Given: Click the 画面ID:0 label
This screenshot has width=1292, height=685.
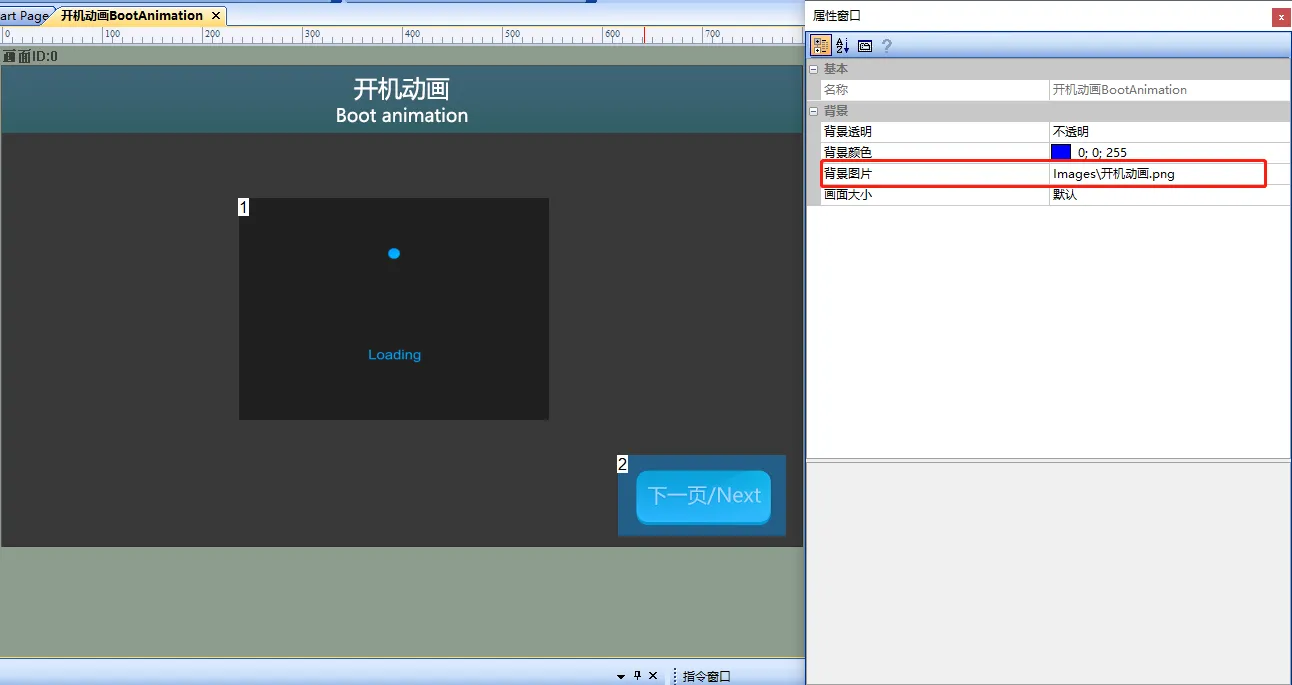Looking at the screenshot, I should [x=31, y=56].
